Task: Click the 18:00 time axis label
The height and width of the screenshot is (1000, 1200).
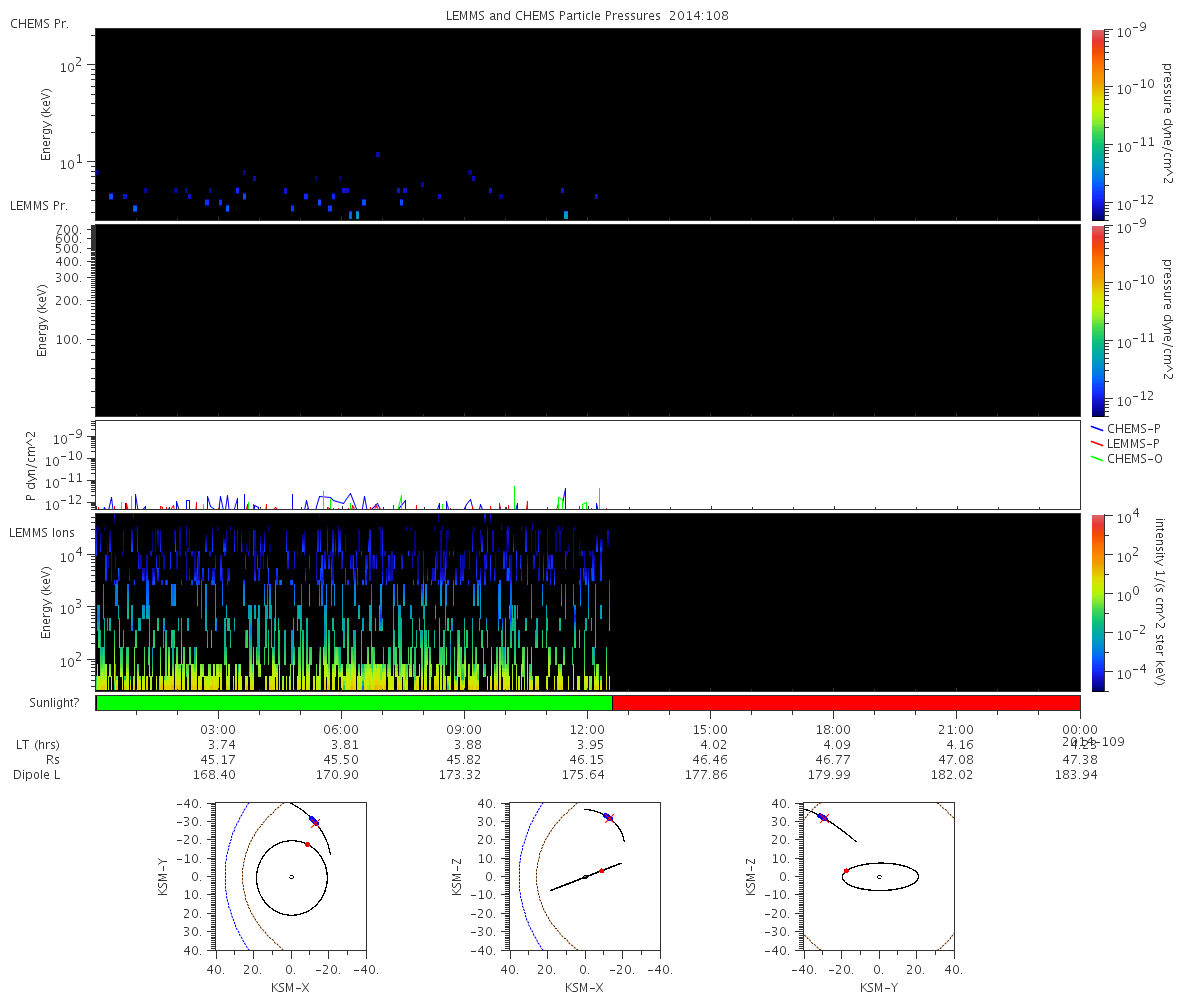Action: [833, 729]
